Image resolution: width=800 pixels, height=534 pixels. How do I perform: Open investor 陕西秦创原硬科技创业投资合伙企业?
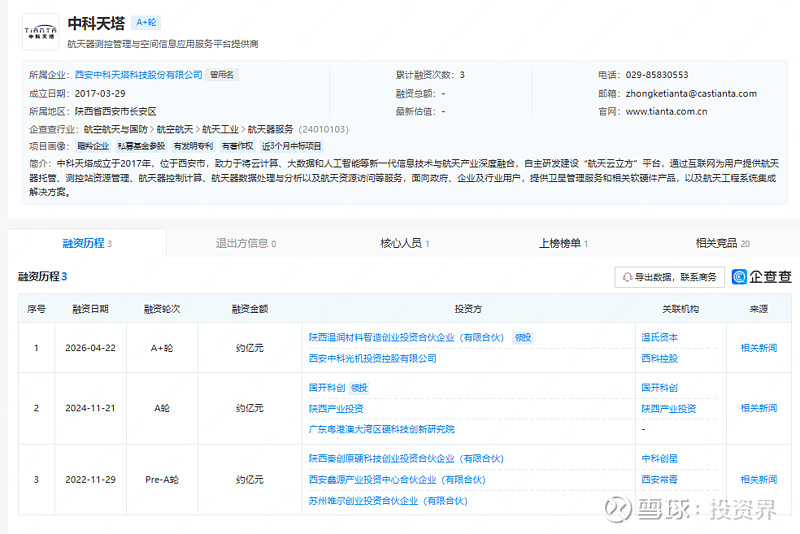click(x=406, y=459)
